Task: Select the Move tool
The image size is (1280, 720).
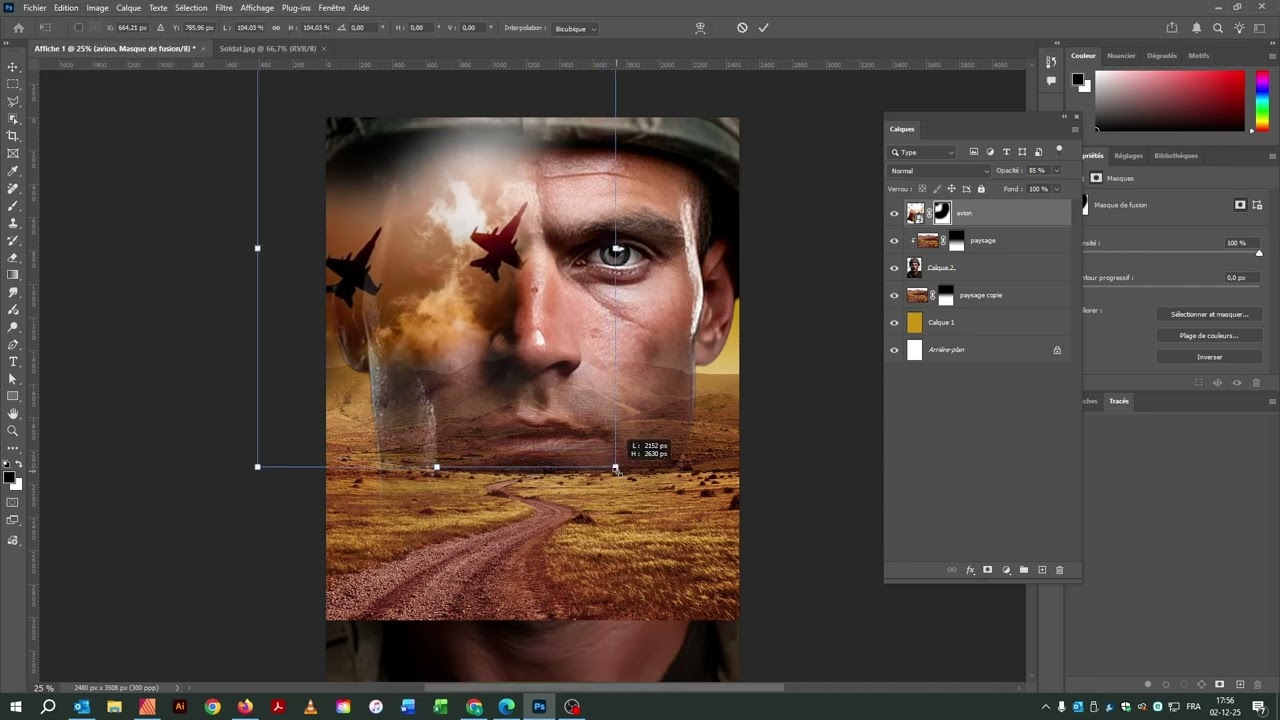Action: coord(13,67)
